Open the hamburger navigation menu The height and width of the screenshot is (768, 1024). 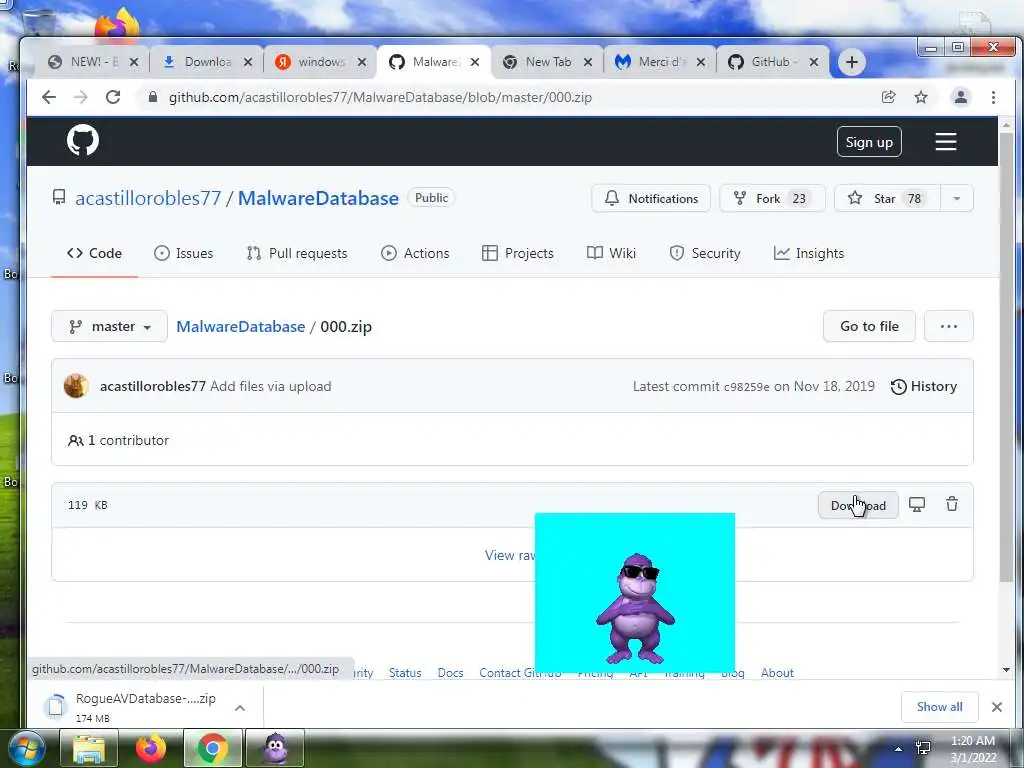[946, 142]
